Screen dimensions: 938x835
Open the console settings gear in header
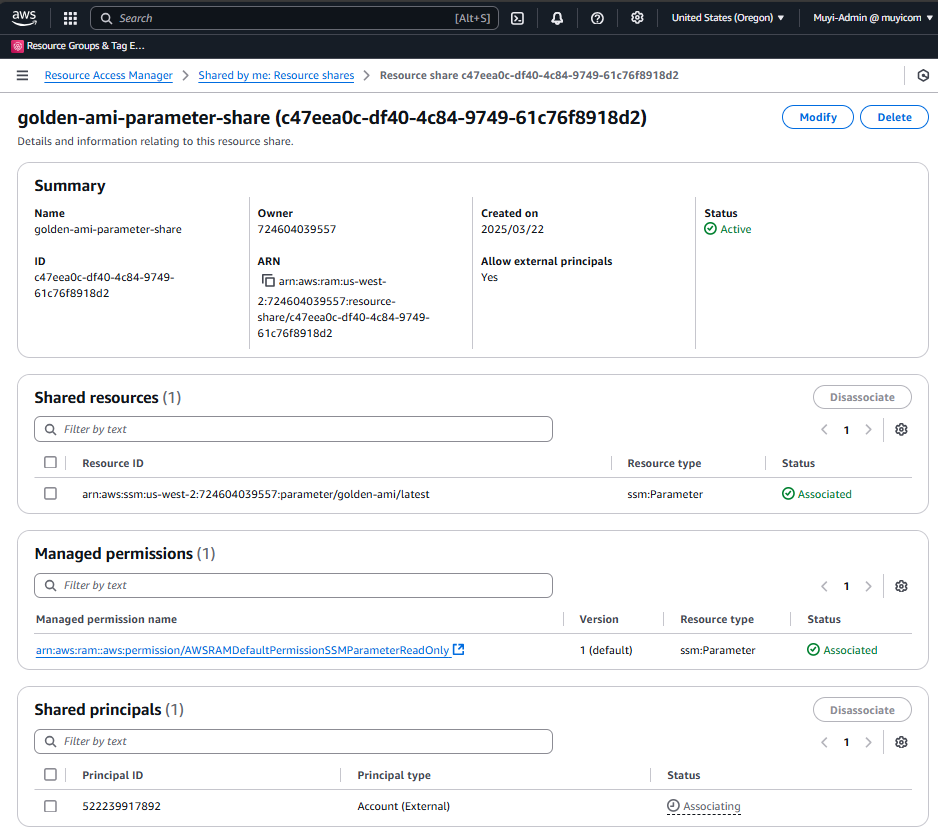[x=637, y=18]
